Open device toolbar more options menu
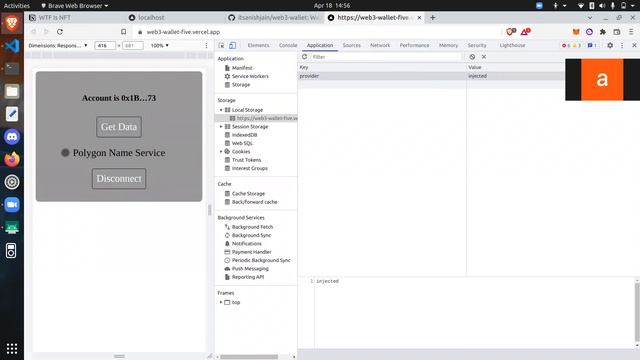640x360 pixels. point(206,45)
